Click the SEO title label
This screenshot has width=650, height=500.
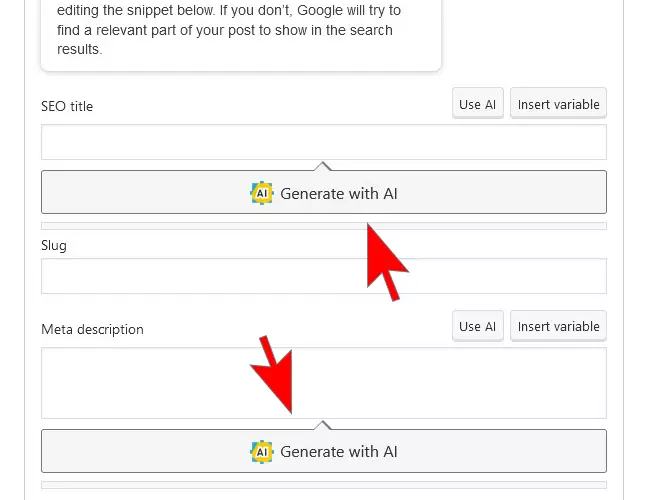(x=67, y=106)
